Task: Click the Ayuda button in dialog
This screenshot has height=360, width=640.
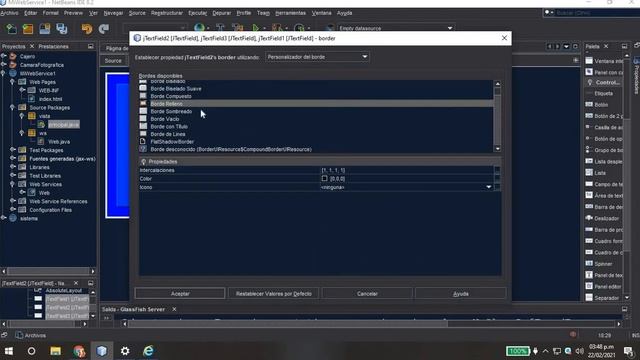Action: [x=460, y=293]
